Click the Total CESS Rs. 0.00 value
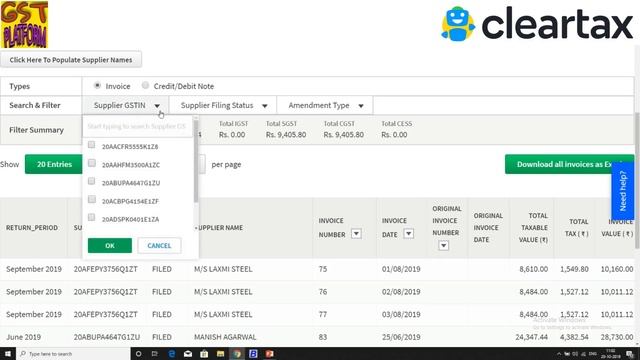The height and width of the screenshot is (360, 640). [394, 135]
